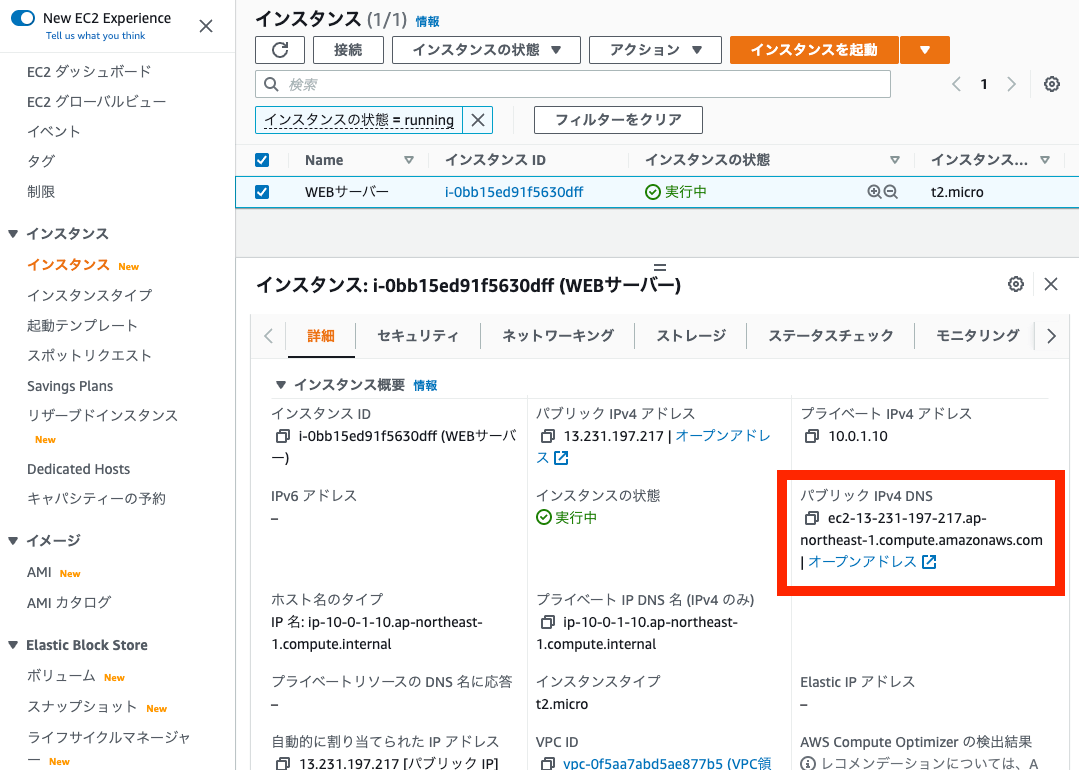The image size is (1079, 770).
Task: Collapse インスタンス sidebar group
Action: [12, 234]
